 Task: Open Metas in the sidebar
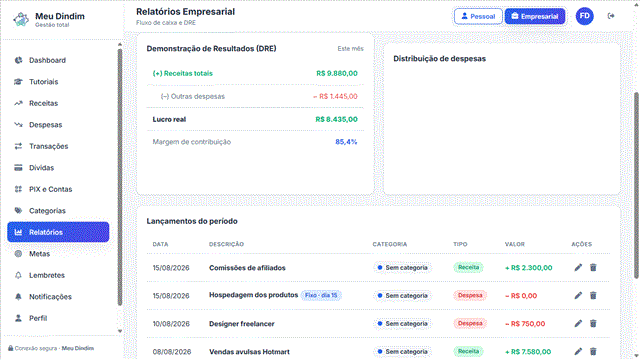click(x=58, y=253)
